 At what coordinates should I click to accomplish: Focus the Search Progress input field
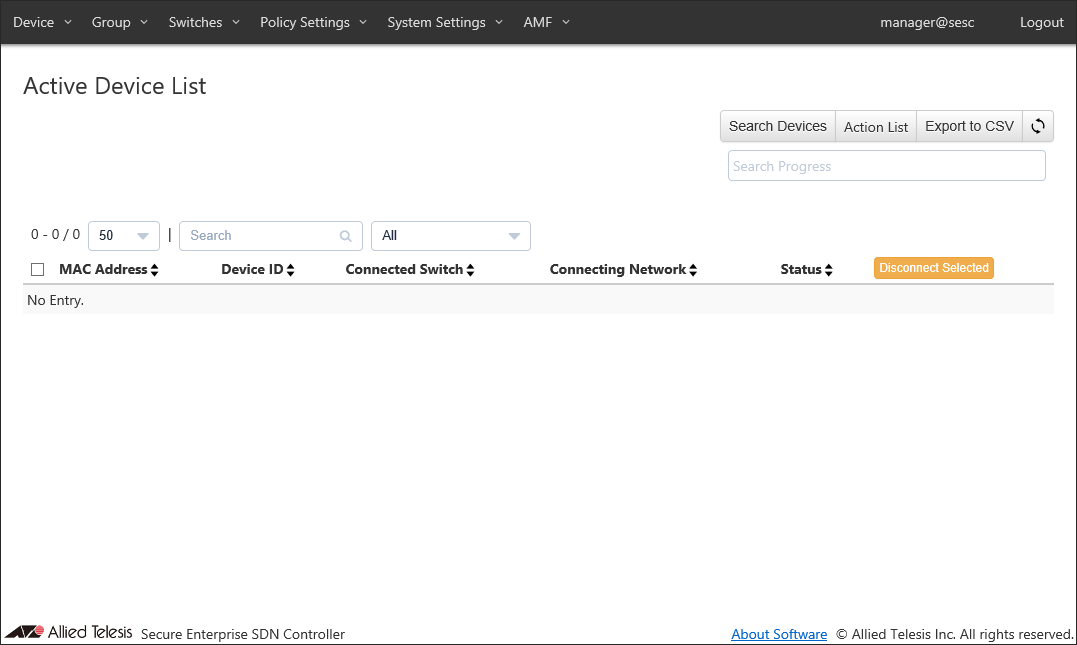(x=887, y=166)
